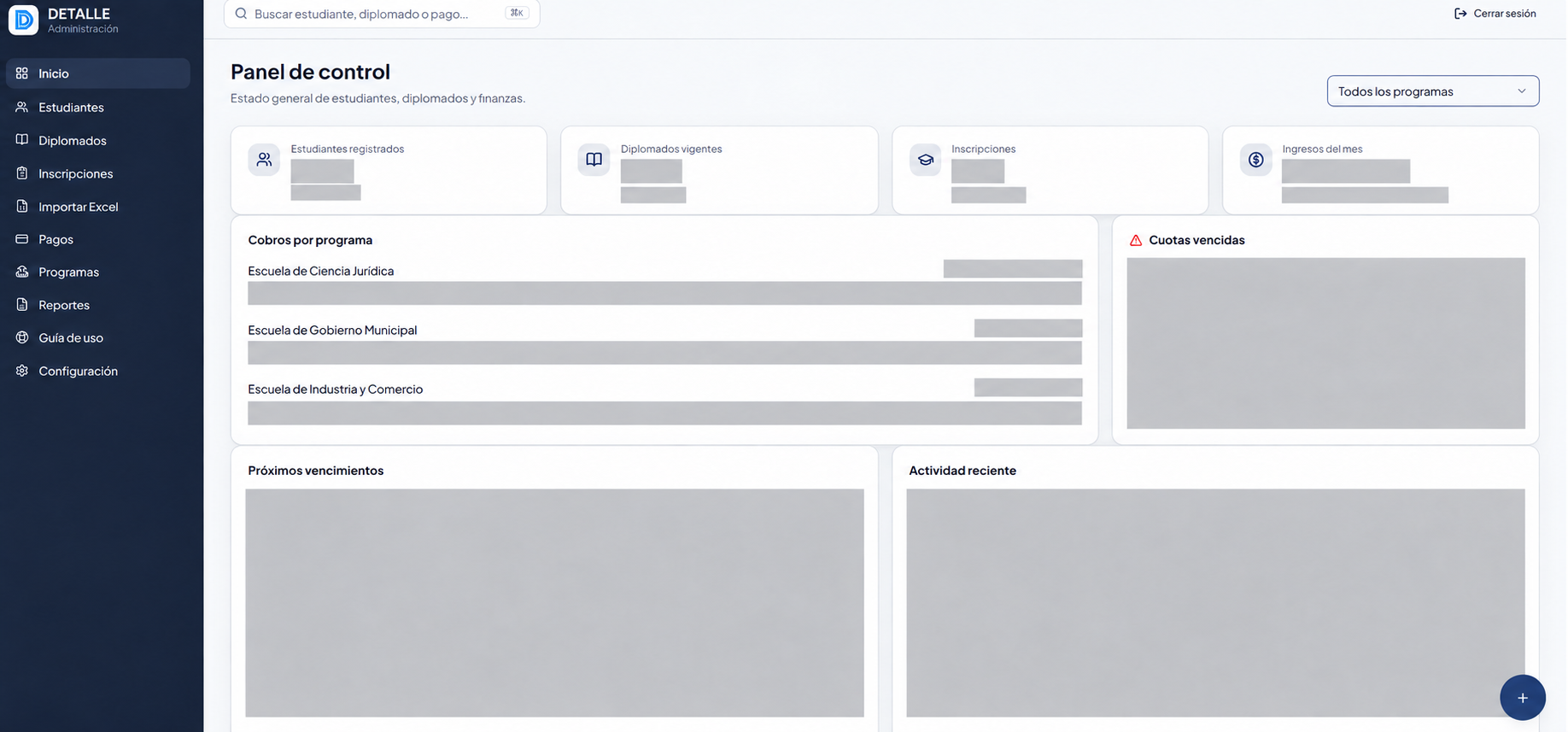This screenshot has width=1568, height=732.
Task: Go to Inicio in the sidebar
Action: click(x=98, y=73)
